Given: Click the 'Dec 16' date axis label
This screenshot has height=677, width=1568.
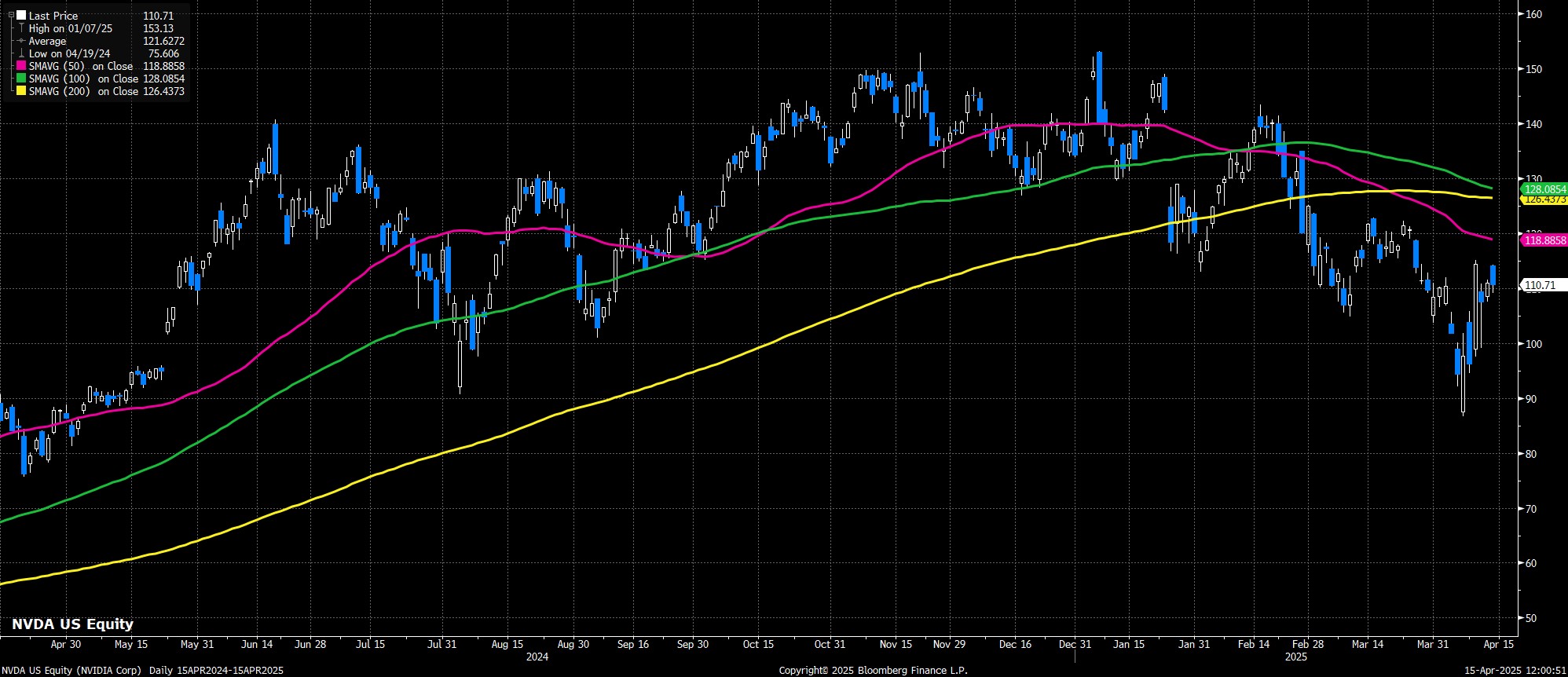Looking at the screenshot, I should coord(1015,644).
